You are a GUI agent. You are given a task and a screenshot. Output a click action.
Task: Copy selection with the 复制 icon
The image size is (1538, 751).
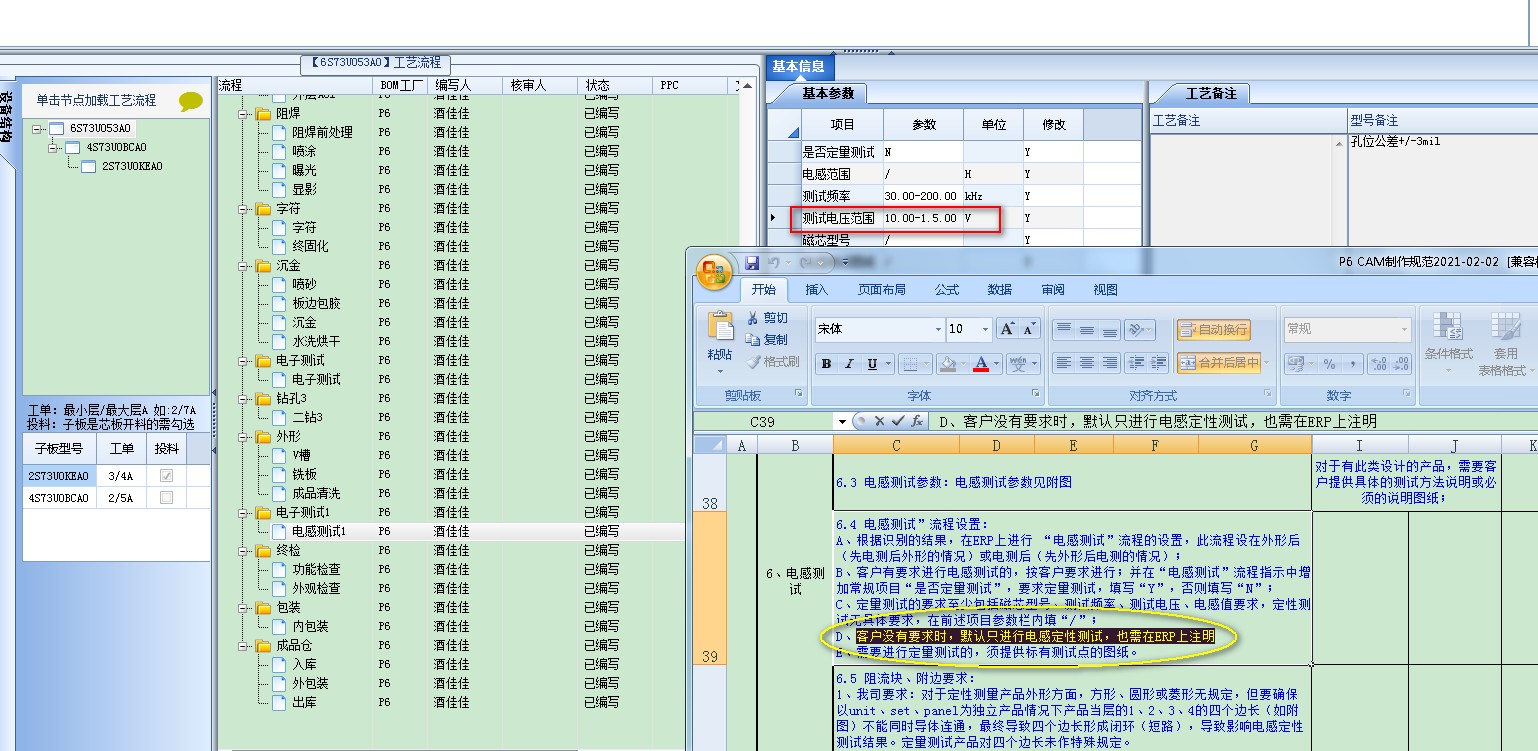(x=768, y=340)
